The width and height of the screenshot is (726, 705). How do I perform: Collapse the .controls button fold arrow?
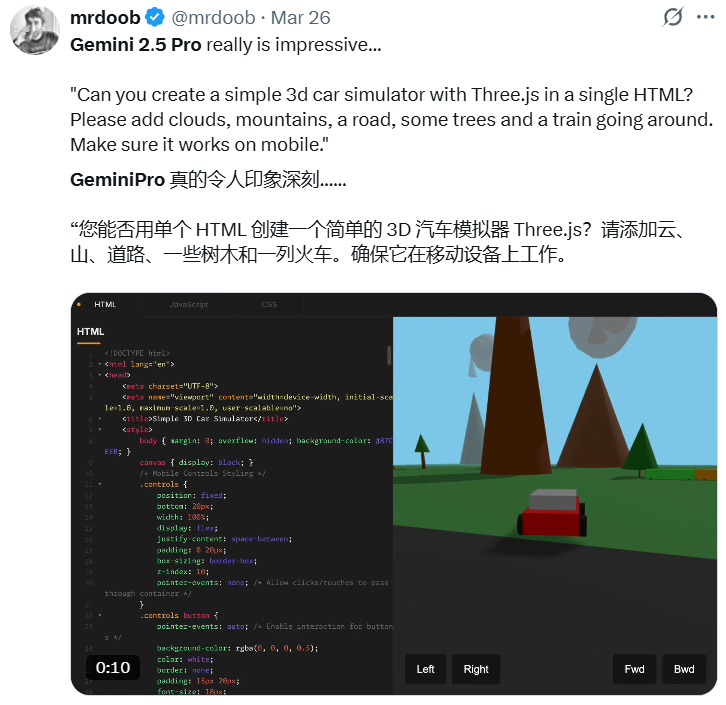click(100, 615)
